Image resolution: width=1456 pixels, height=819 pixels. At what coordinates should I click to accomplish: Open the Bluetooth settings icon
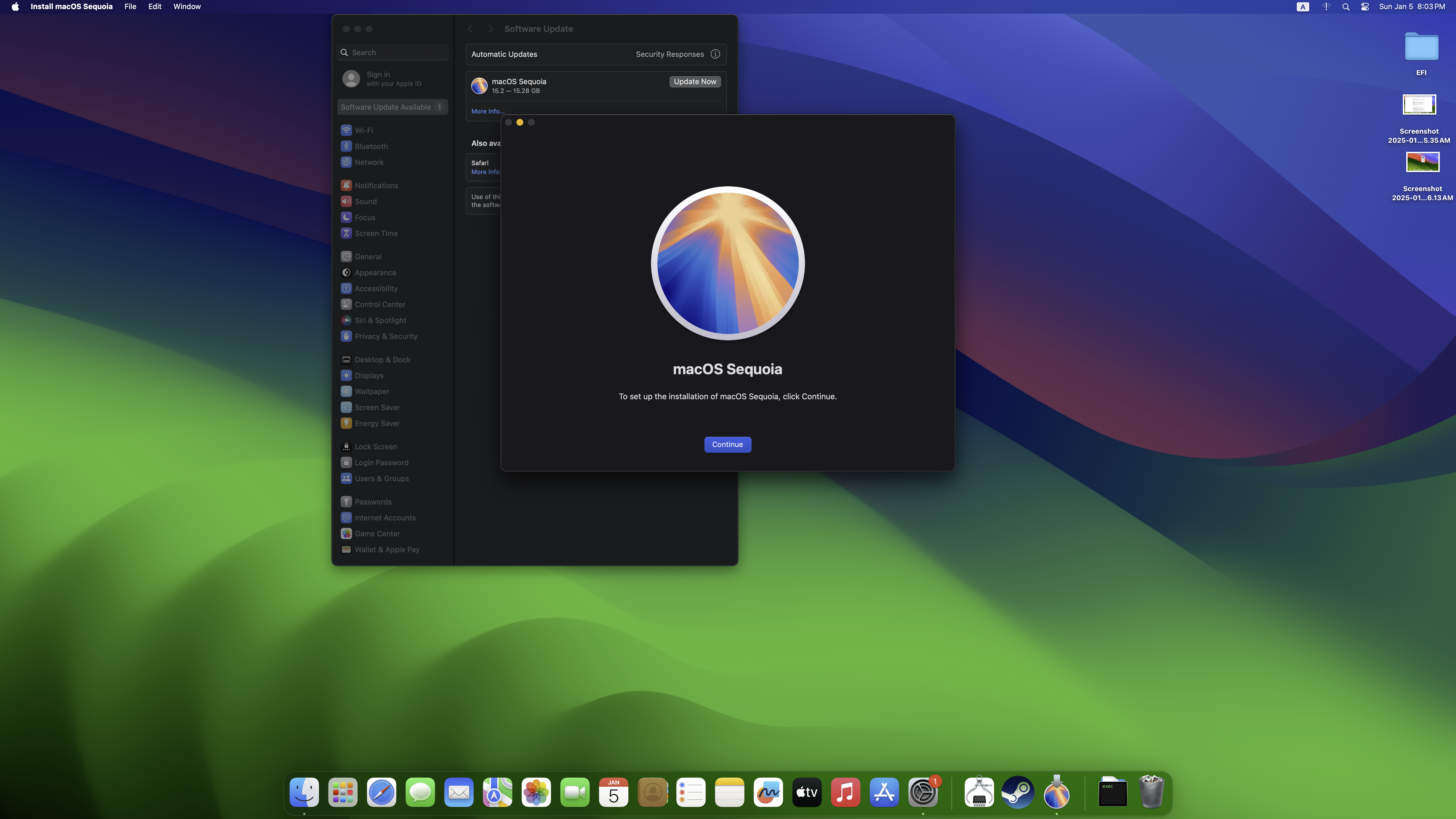click(346, 146)
